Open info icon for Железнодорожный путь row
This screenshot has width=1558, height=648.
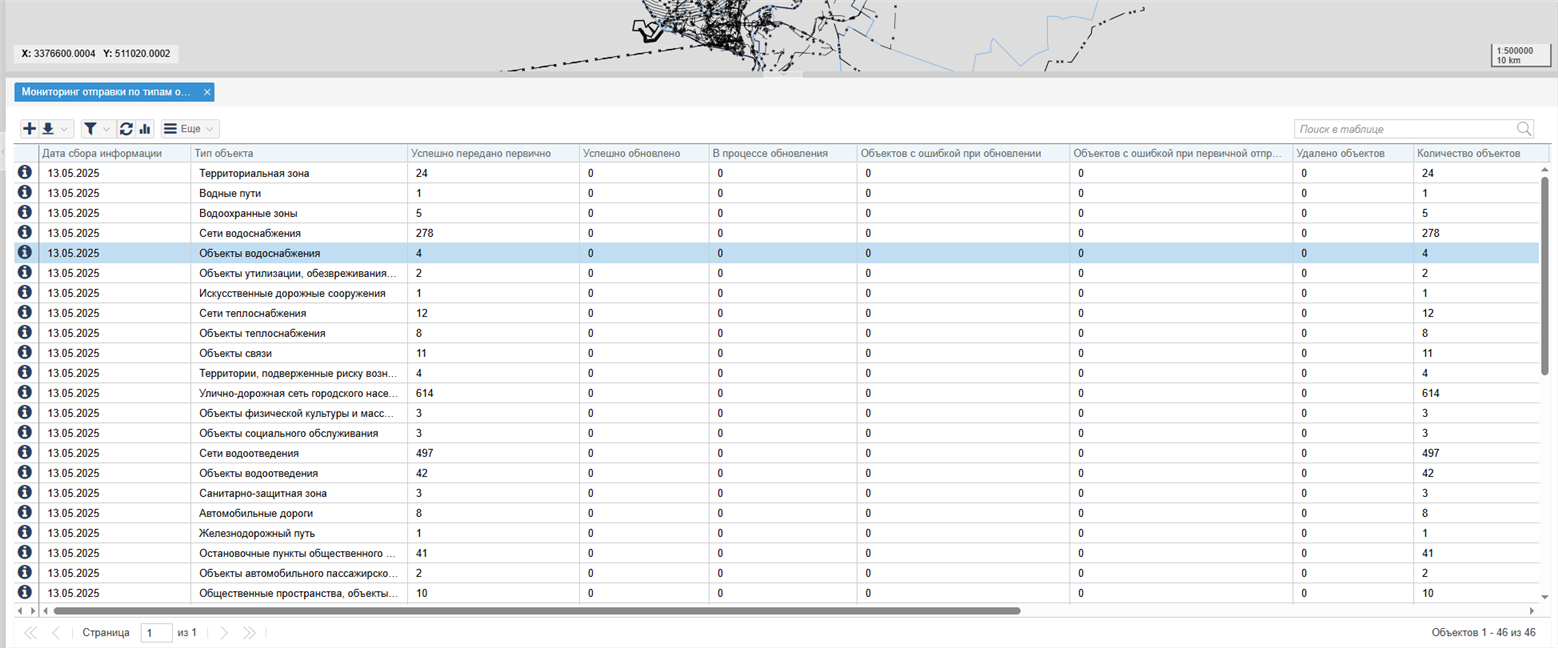[x=25, y=532]
